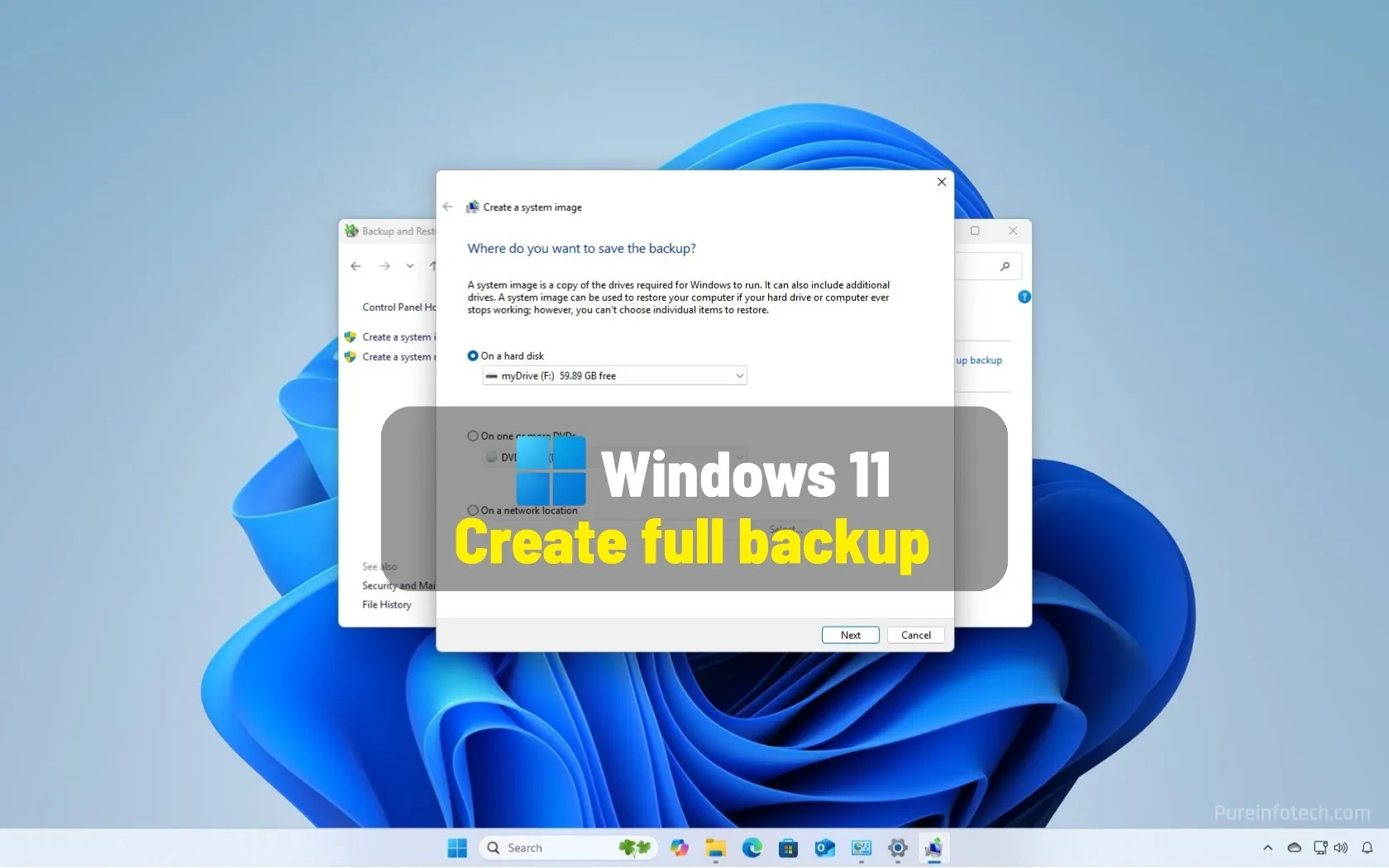Screen dimensions: 1389x868
Task: Open Outlook from the taskbar
Action: [x=824, y=847]
